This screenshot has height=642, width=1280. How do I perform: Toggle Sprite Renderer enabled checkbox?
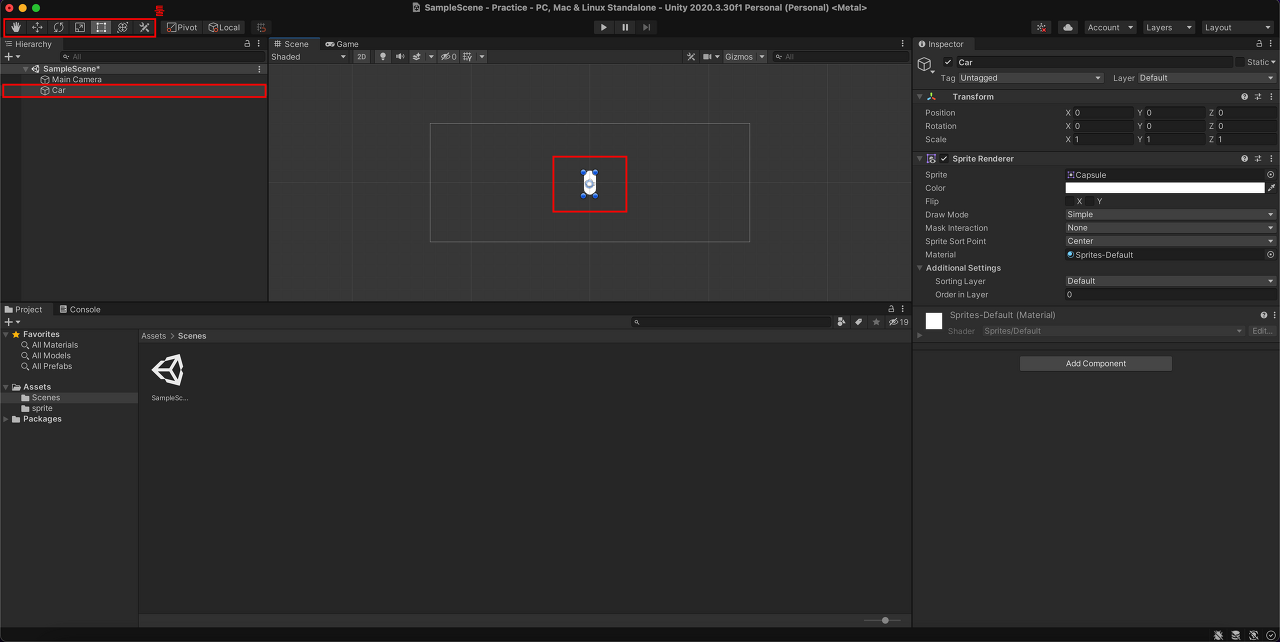tap(944, 159)
